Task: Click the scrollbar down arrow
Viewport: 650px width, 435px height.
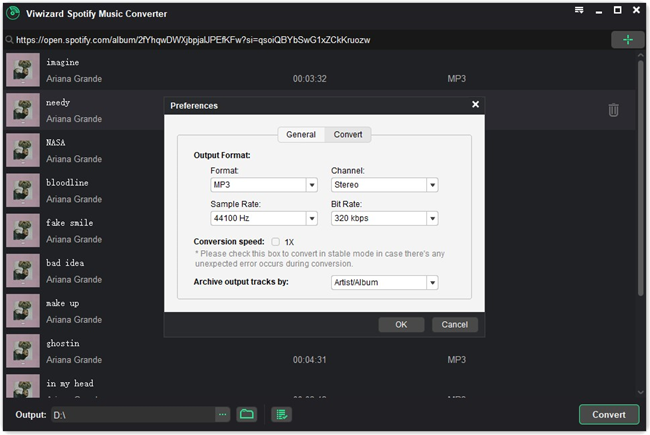Action: pos(640,392)
